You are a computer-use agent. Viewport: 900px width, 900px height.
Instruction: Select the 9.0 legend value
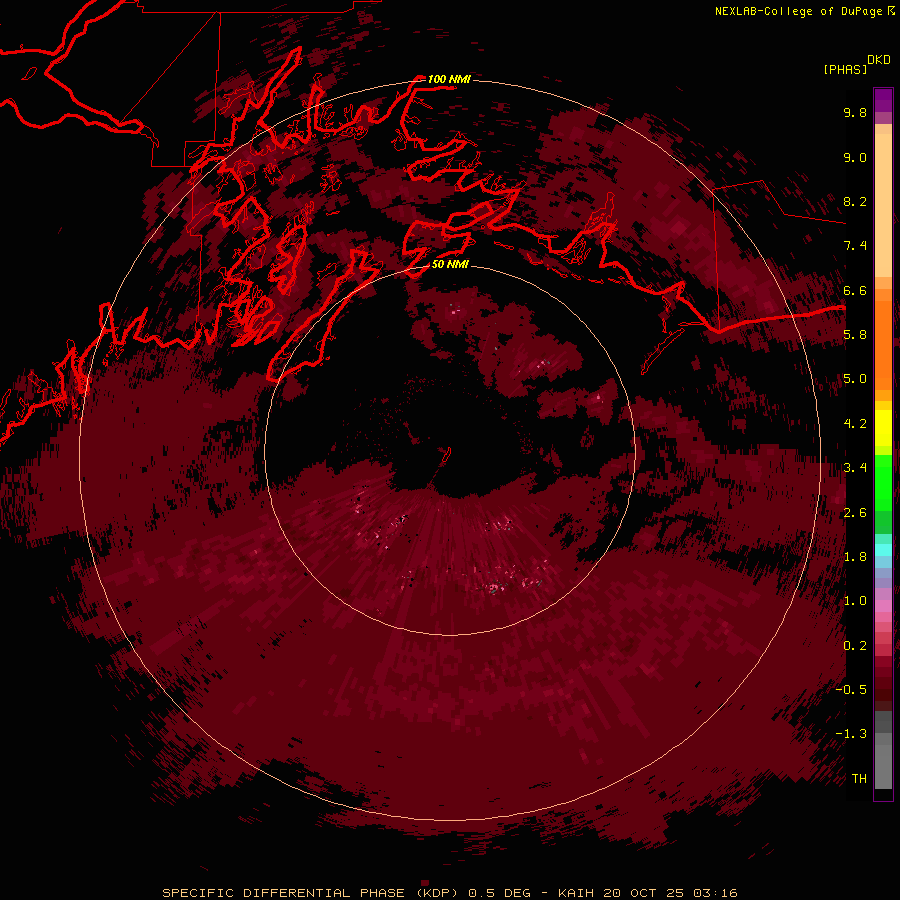[x=855, y=157]
